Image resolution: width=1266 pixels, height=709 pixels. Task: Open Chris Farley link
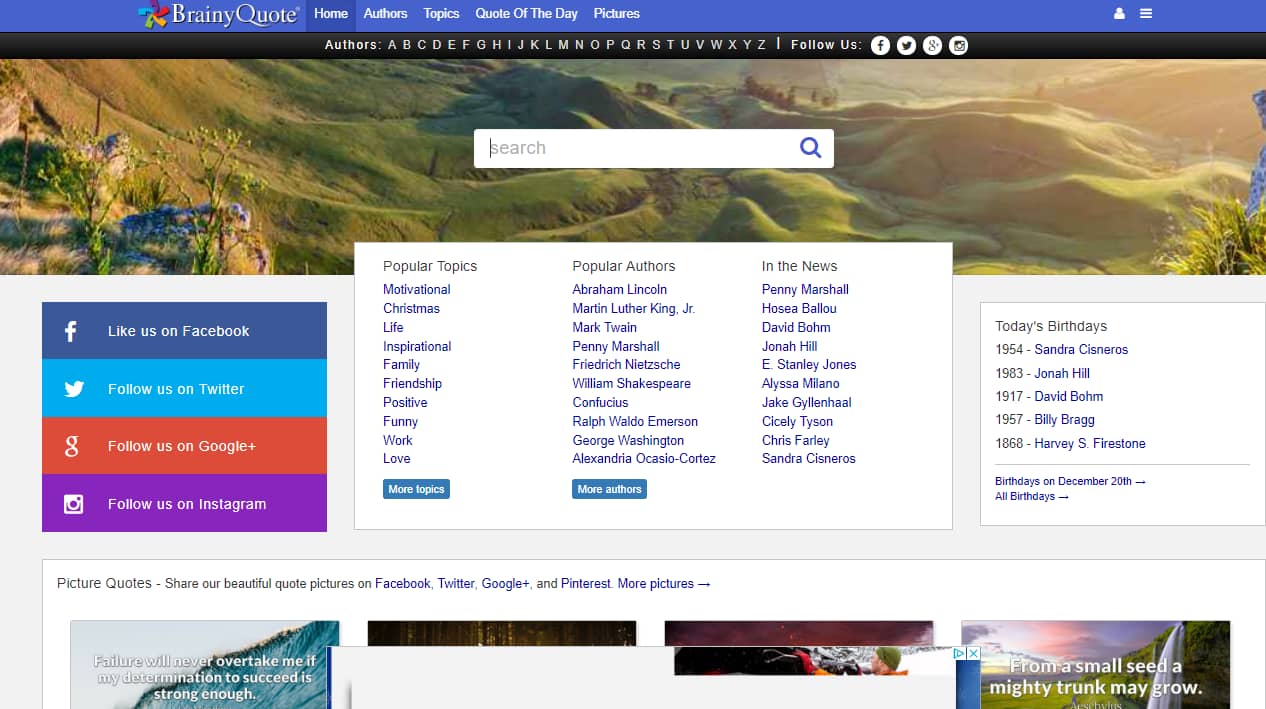click(x=795, y=440)
